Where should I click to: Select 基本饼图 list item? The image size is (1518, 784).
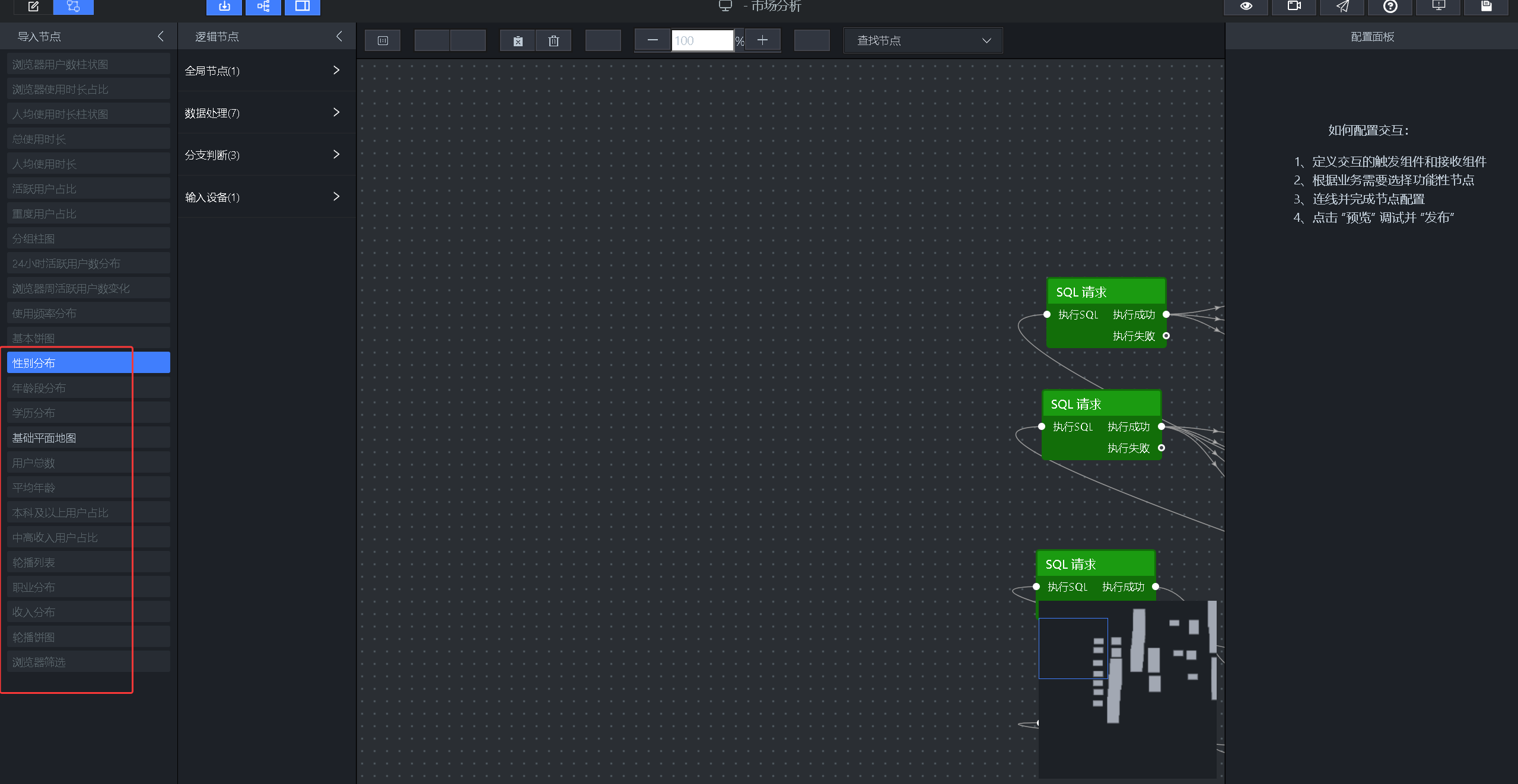click(x=88, y=338)
